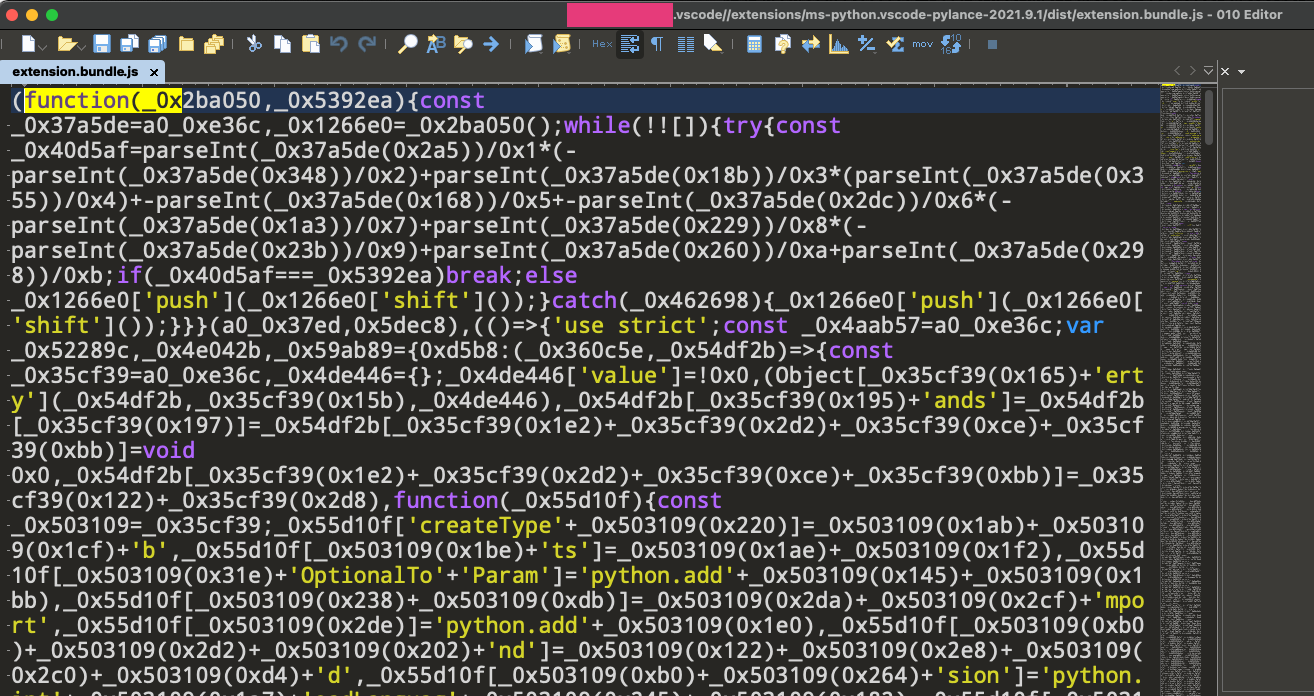Open the tab list dropdown
1314x696 pixels.
pos(1207,71)
